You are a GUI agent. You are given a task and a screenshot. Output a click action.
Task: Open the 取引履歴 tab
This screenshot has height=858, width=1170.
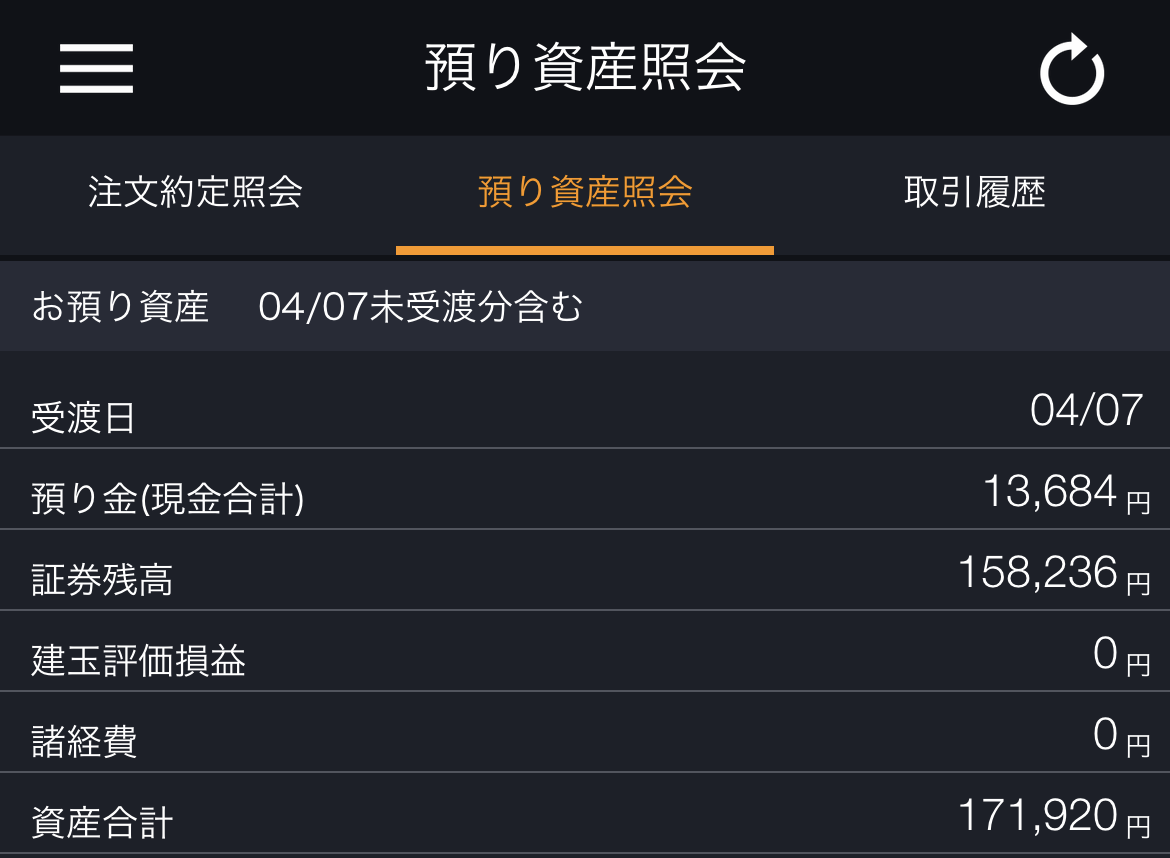tap(975, 192)
